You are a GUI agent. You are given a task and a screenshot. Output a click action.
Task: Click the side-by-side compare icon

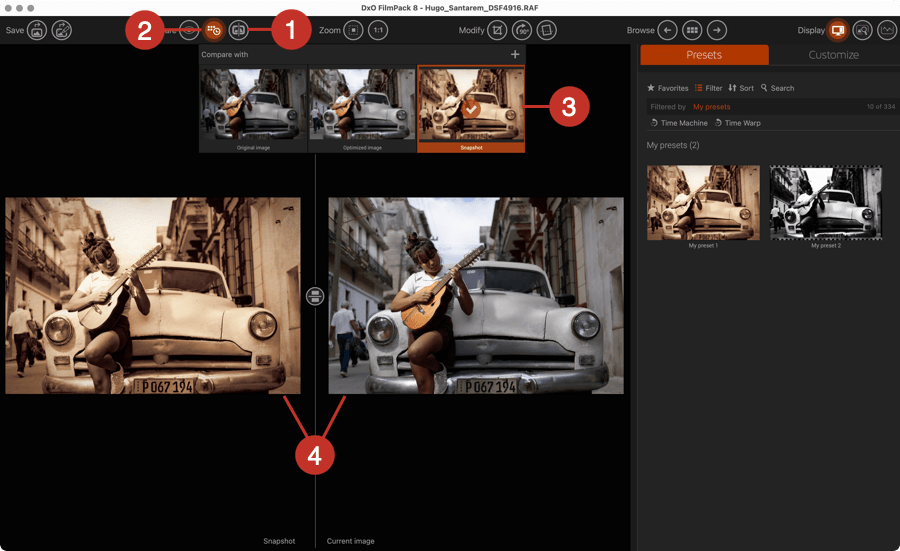(x=239, y=31)
